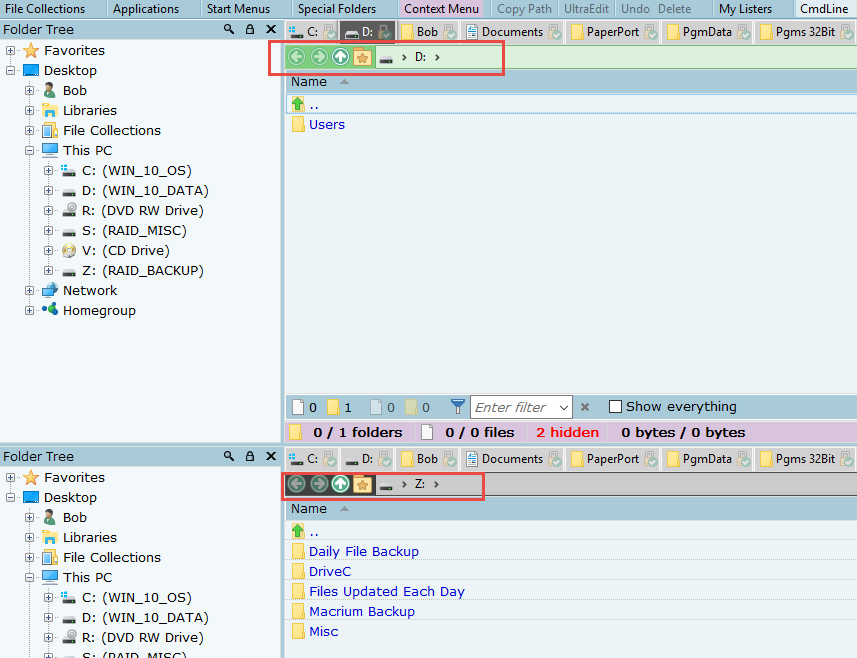
Task: Click the Network icon in the upper Folder Tree
Action: [x=50, y=290]
